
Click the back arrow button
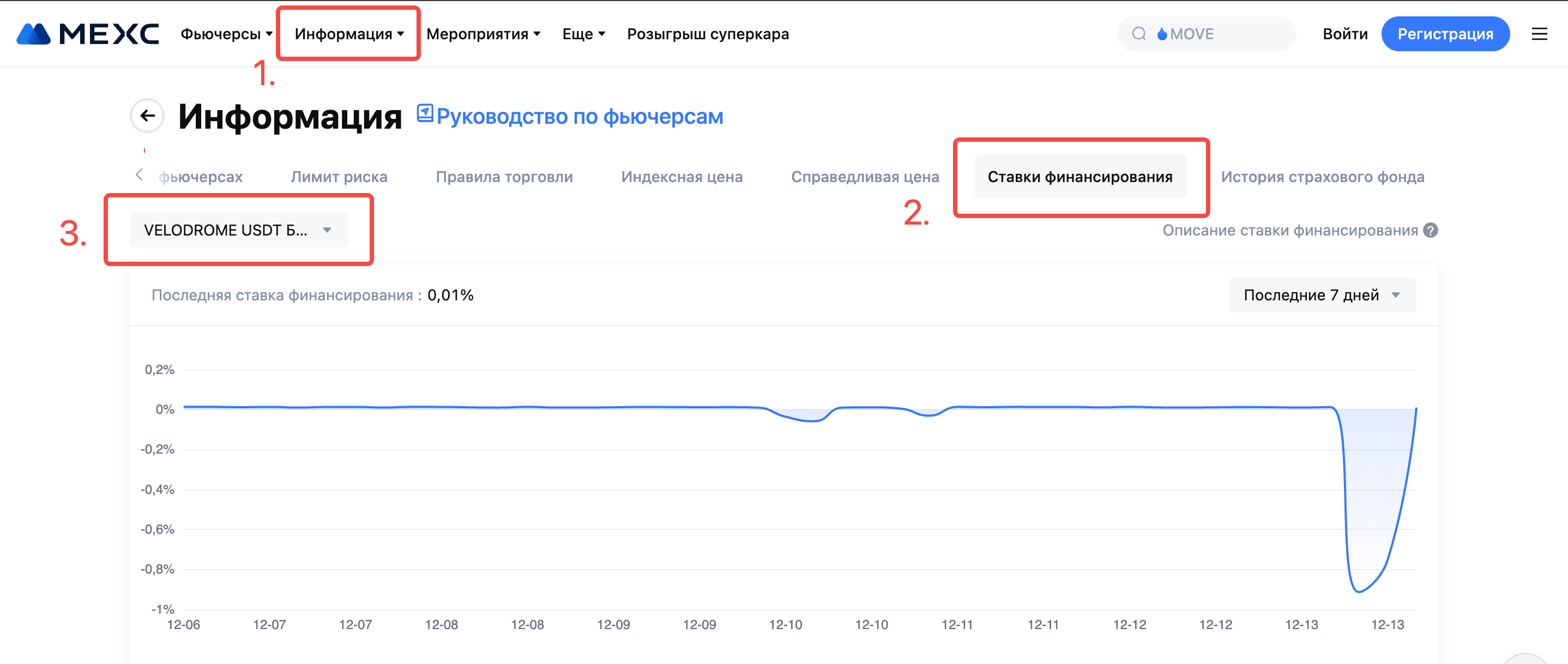(147, 116)
